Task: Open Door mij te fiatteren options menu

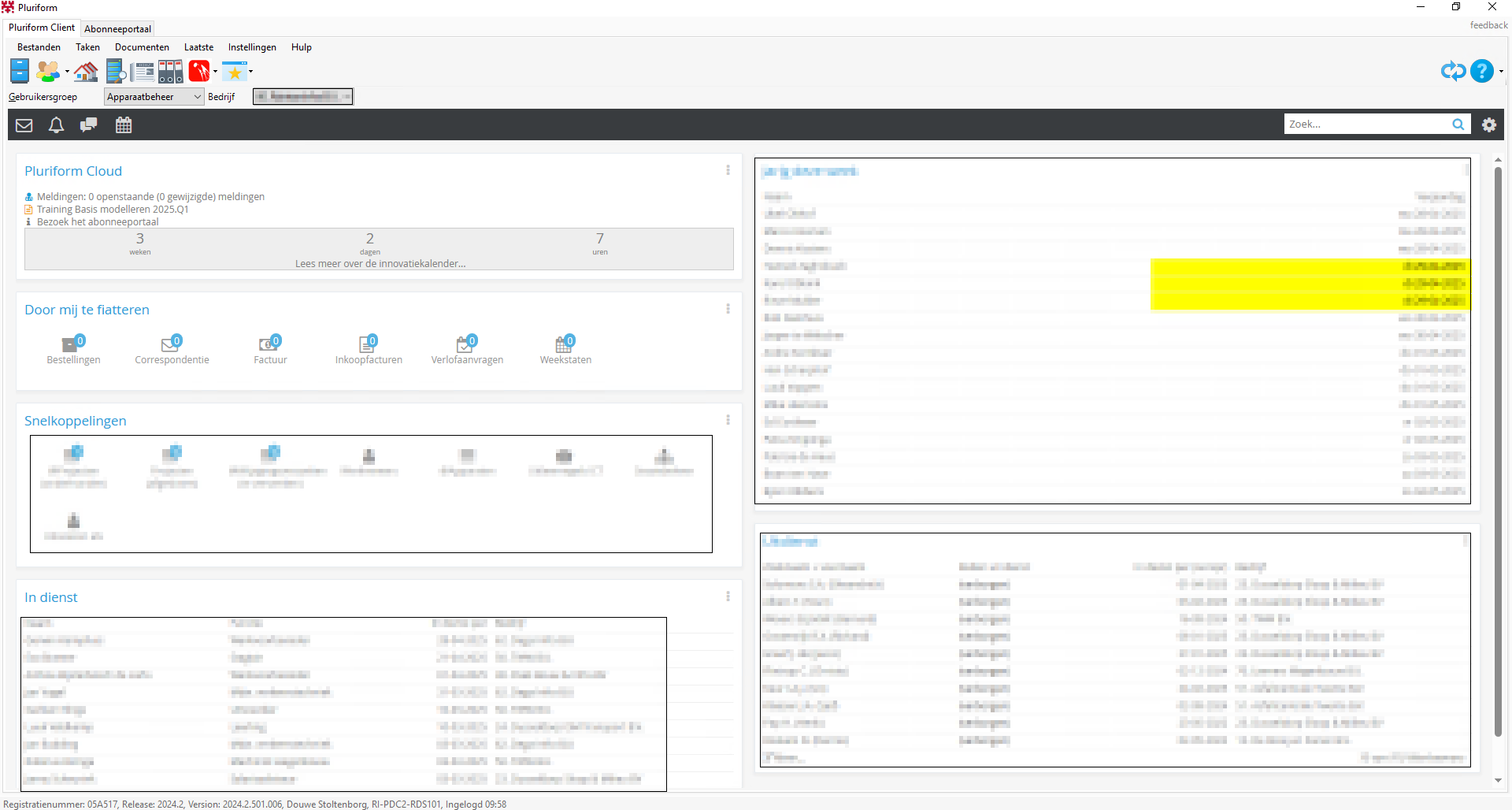Action: pos(728,309)
